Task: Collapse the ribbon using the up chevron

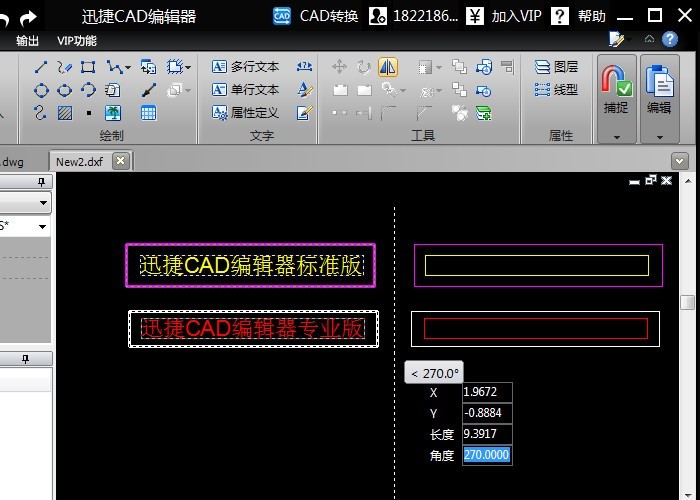Action: coord(649,39)
